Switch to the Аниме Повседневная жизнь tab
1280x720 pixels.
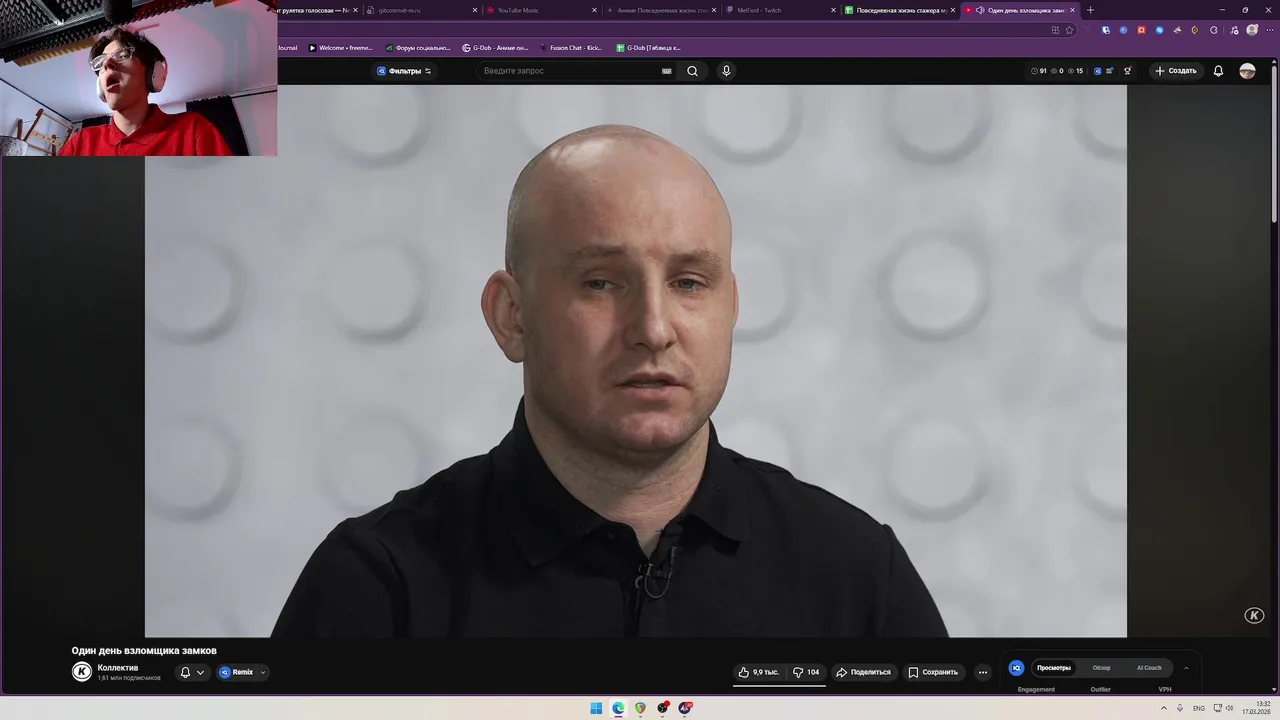[x=660, y=10]
